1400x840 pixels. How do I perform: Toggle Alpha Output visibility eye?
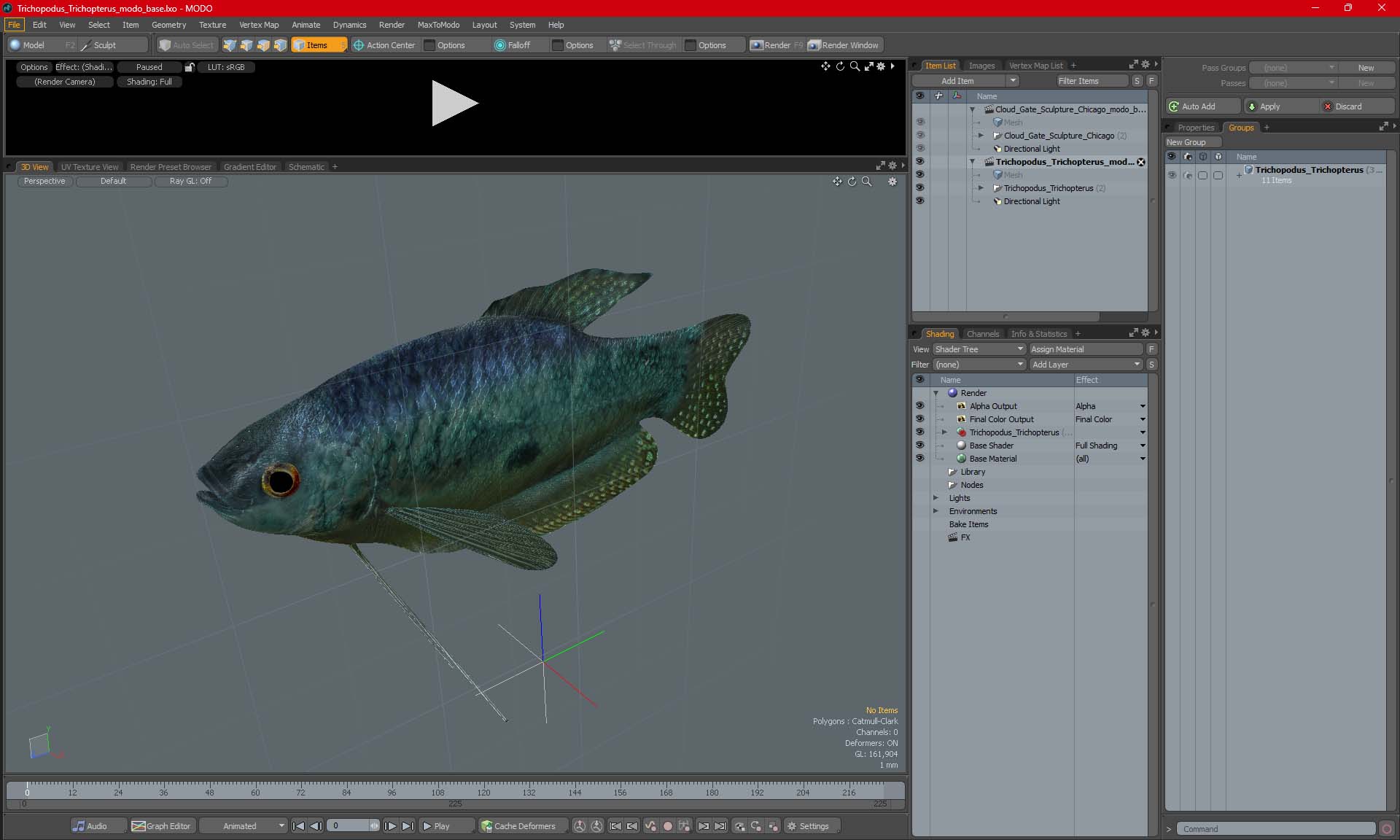919,406
